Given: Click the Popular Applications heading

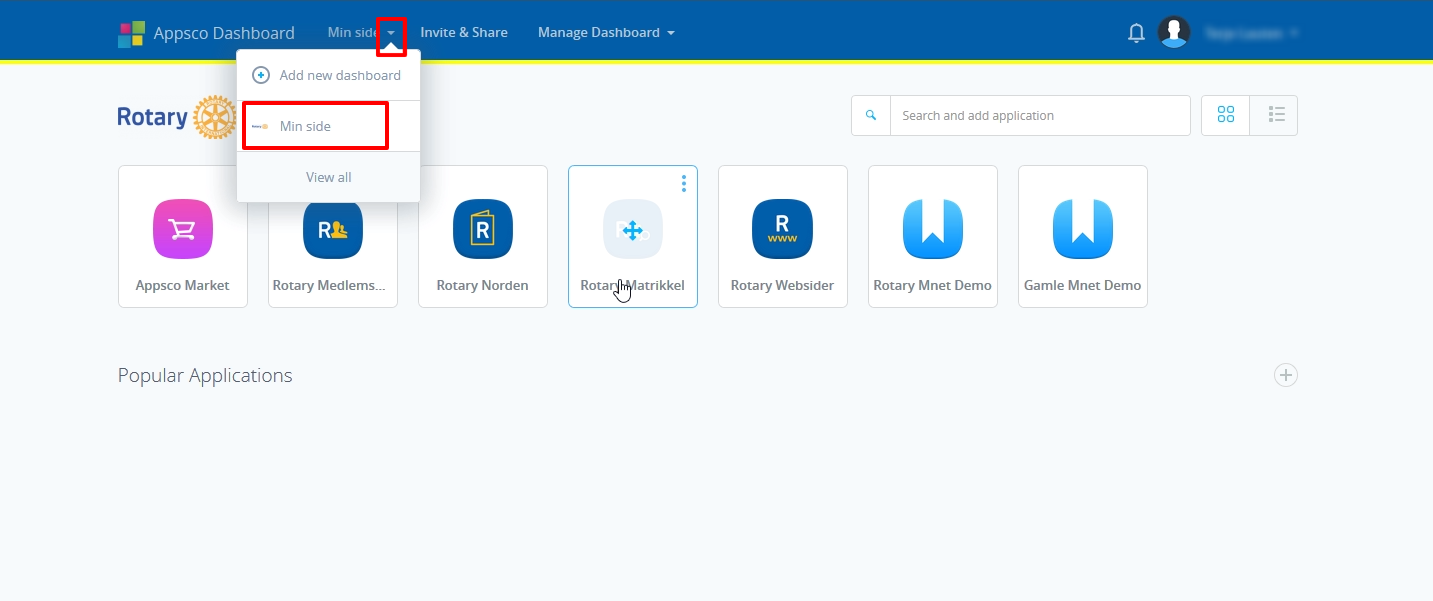Looking at the screenshot, I should click(205, 376).
